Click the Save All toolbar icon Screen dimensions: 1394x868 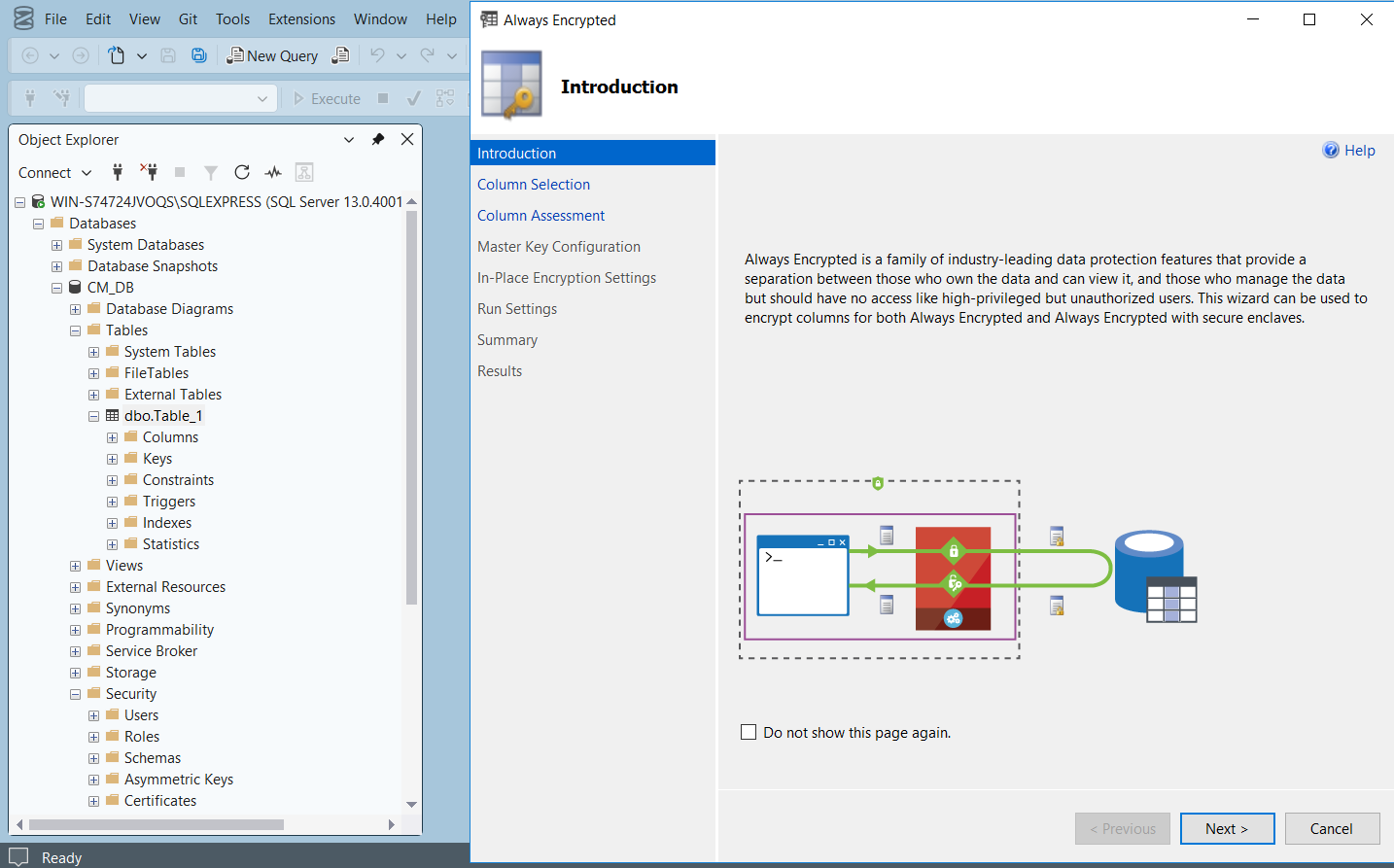pyautogui.click(x=199, y=55)
